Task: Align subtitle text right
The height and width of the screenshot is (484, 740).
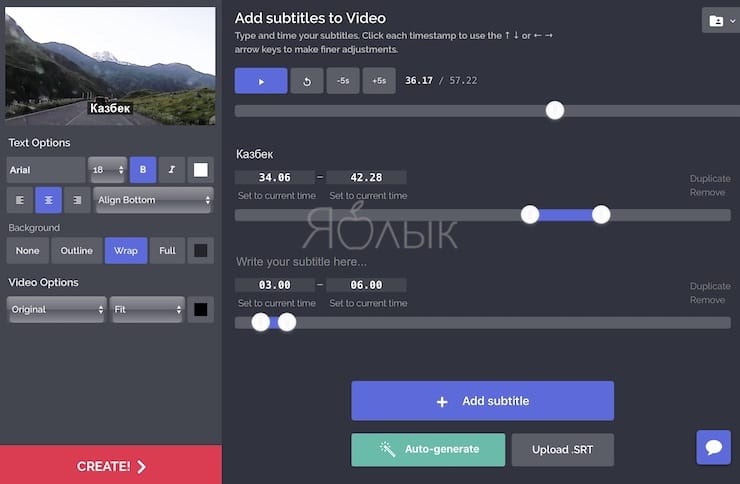Action: (77, 200)
